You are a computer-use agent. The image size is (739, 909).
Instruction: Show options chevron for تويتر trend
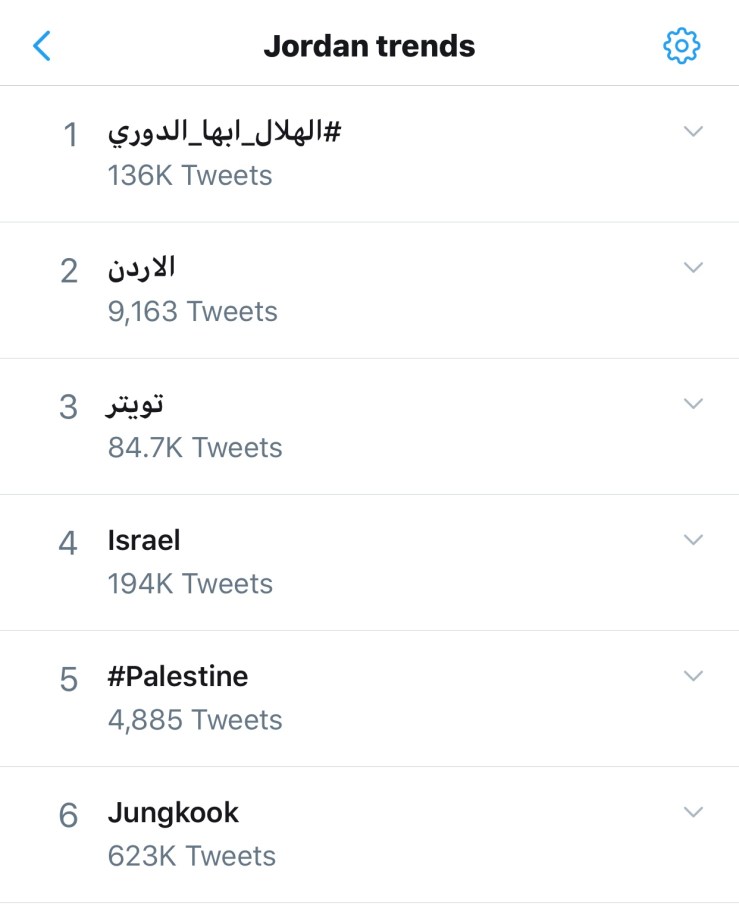(693, 403)
